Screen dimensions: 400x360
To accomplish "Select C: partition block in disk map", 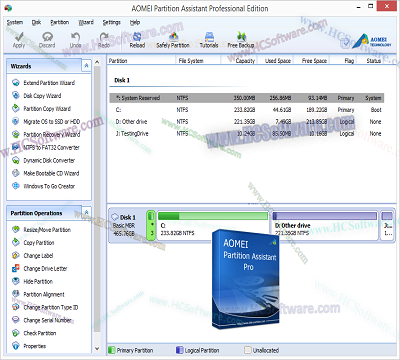I will click(x=213, y=225).
